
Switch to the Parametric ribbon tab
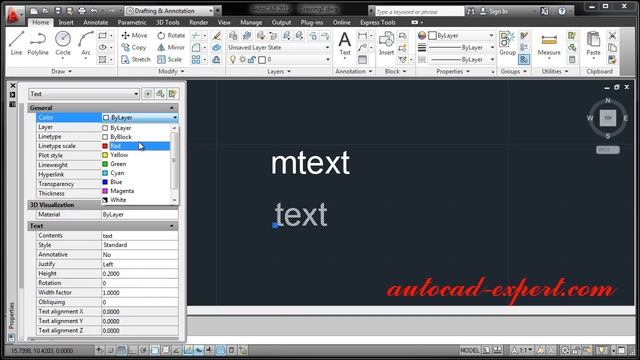[x=132, y=22]
